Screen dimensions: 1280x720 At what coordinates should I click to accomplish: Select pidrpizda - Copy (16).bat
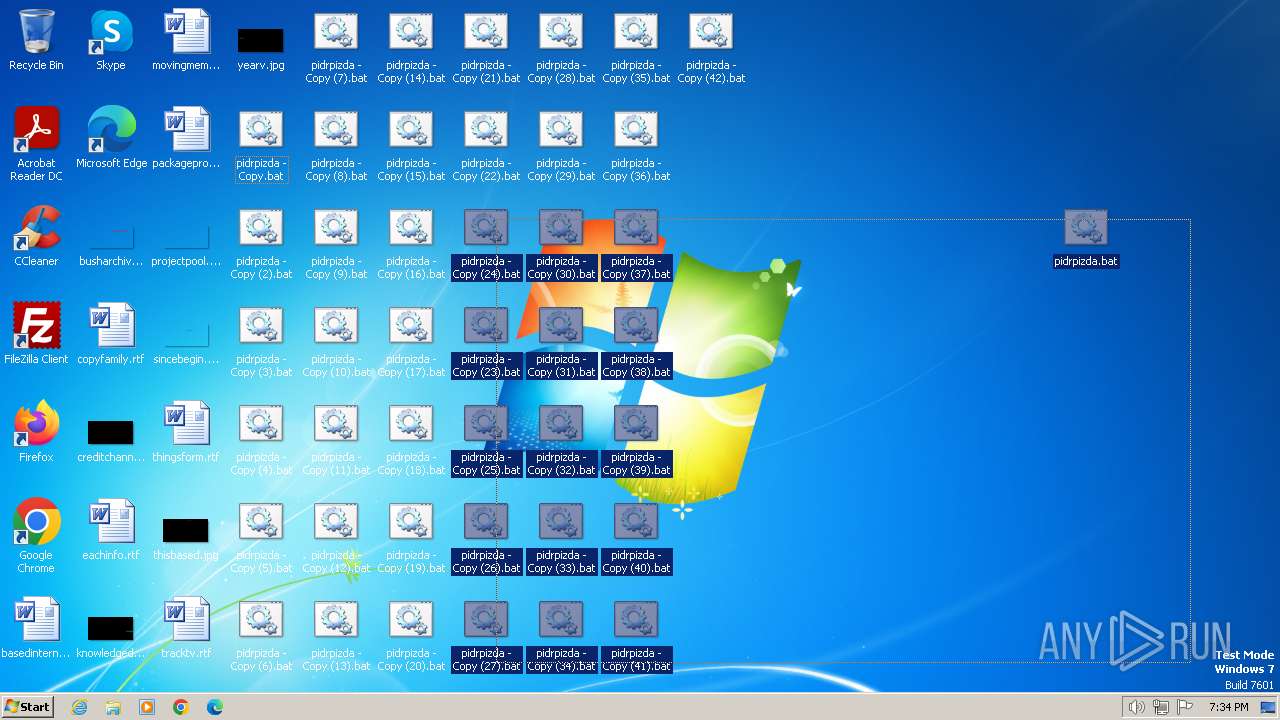(411, 243)
